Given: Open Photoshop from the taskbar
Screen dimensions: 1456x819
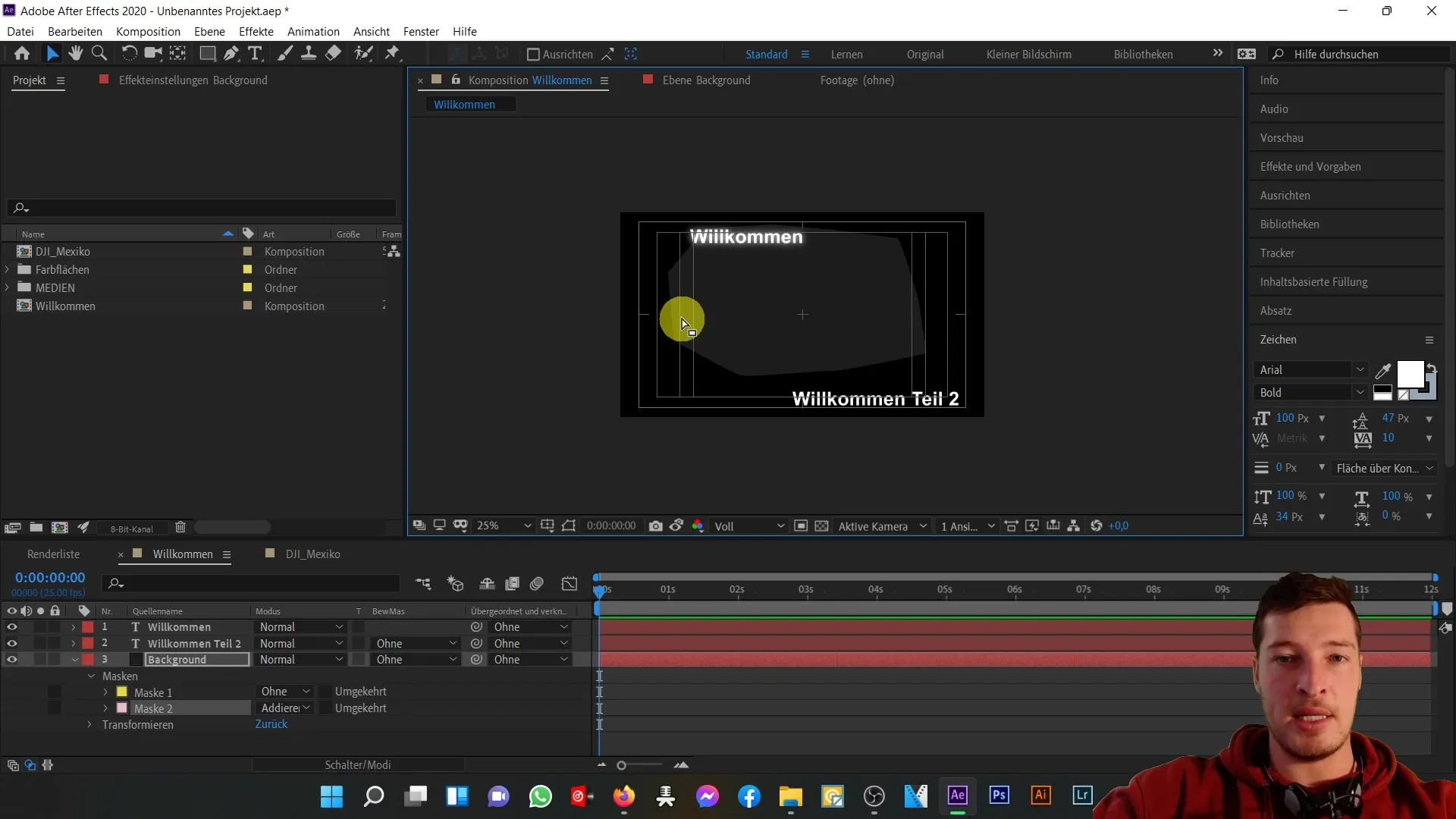Looking at the screenshot, I should pos(999,795).
